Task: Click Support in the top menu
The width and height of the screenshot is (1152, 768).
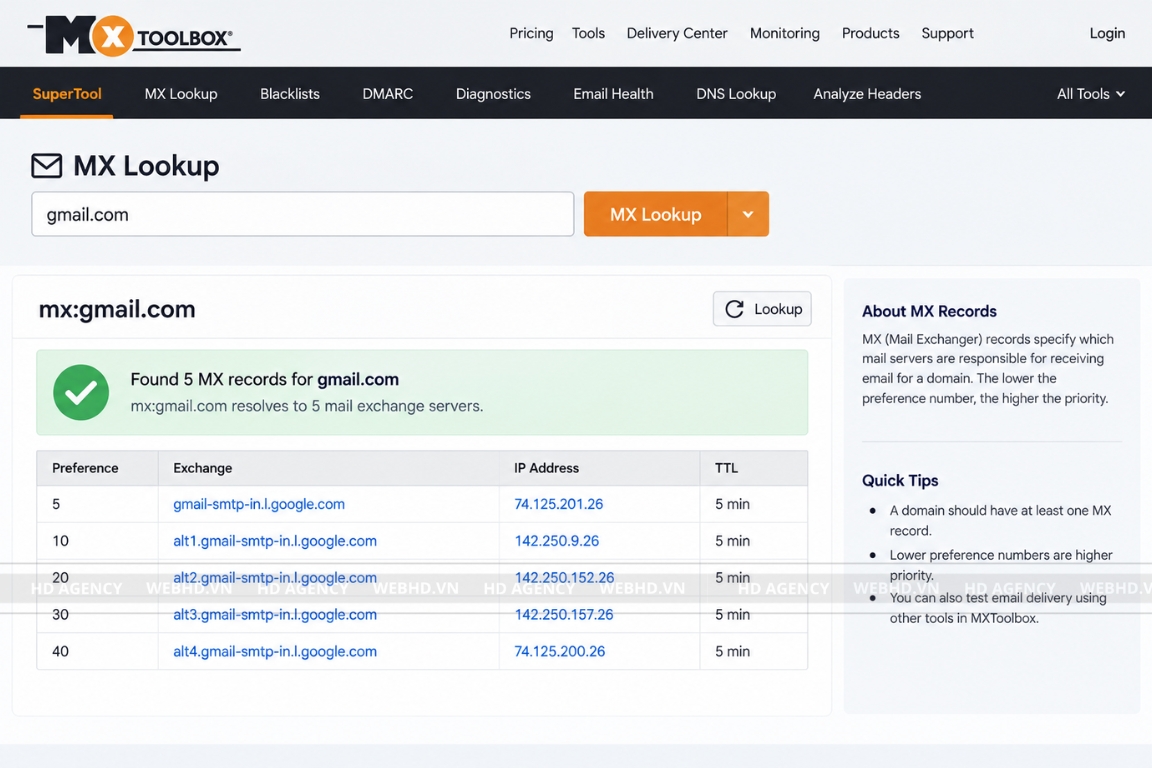Action: tap(947, 33)
